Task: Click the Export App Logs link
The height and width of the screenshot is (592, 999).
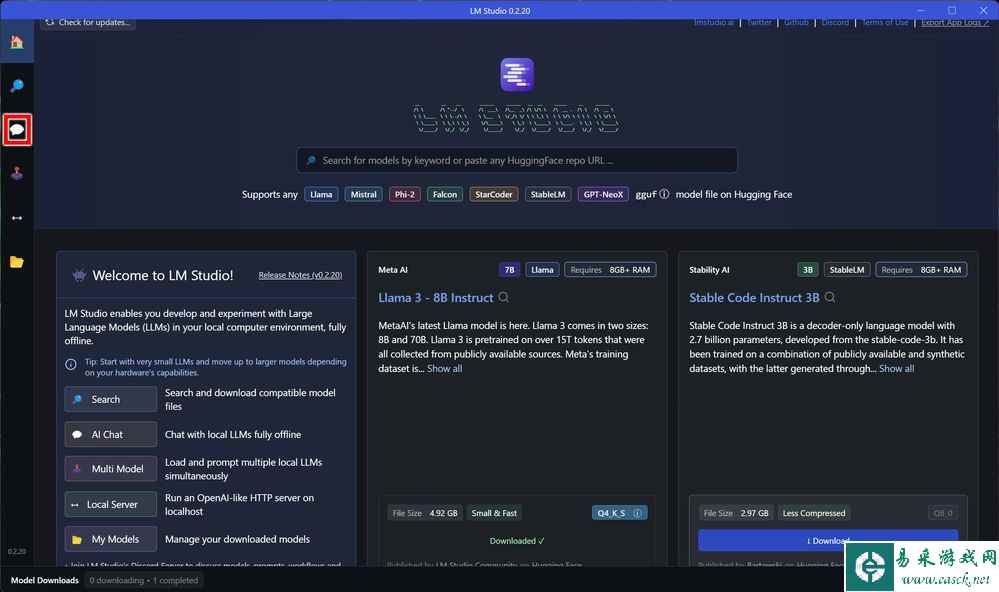Action: pos(954,22)
